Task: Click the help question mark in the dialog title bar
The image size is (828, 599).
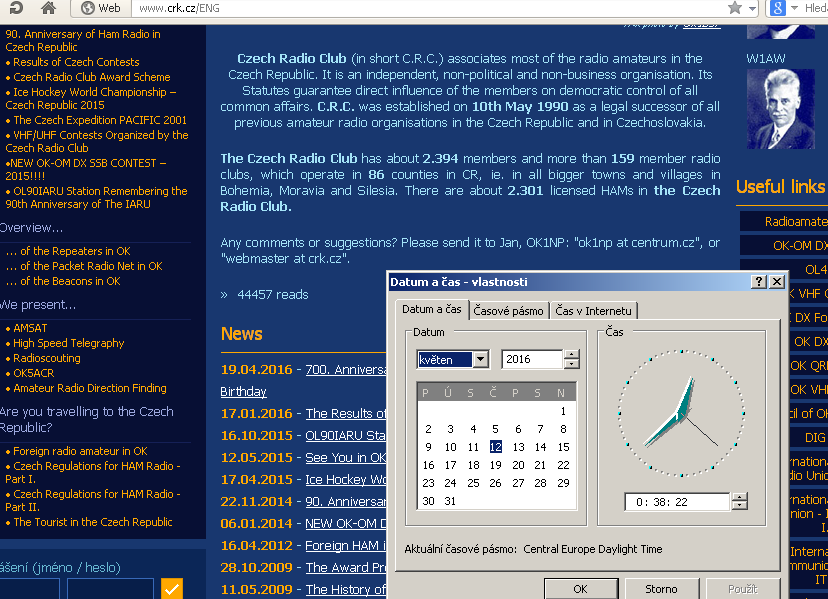Action: point(759,282)
